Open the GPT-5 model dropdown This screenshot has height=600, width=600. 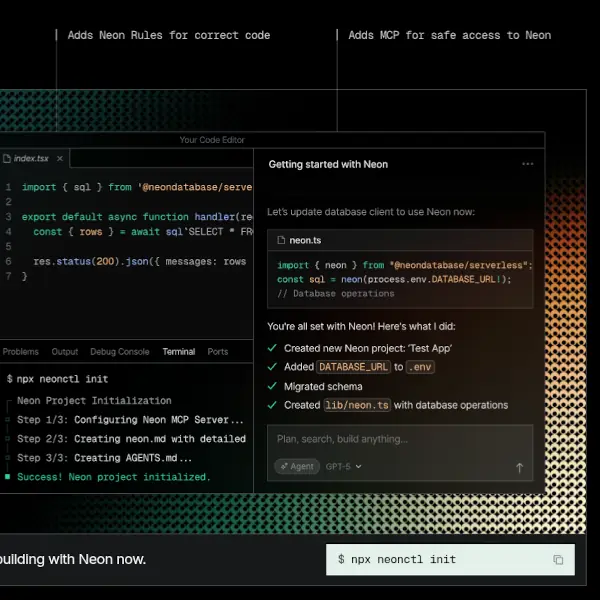343,466
